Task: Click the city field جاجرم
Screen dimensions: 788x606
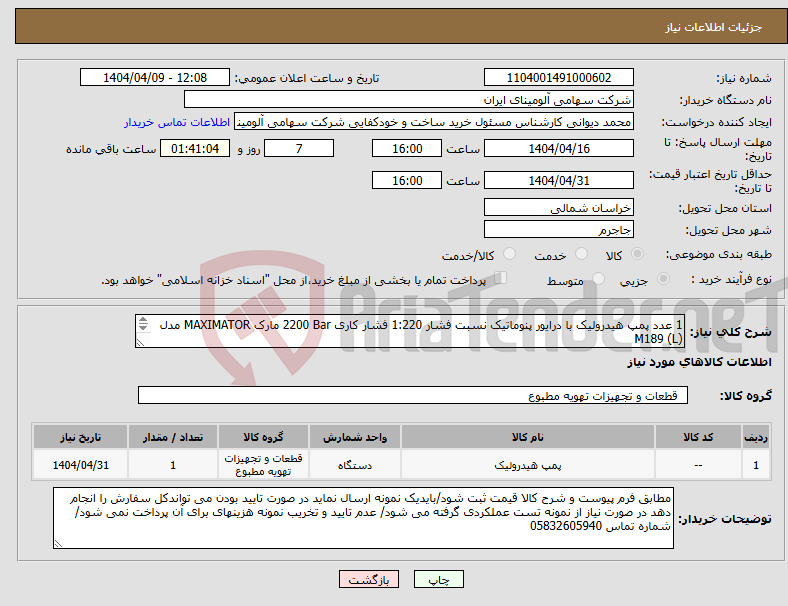Action: pyautogui.click(x=559, y=229)
